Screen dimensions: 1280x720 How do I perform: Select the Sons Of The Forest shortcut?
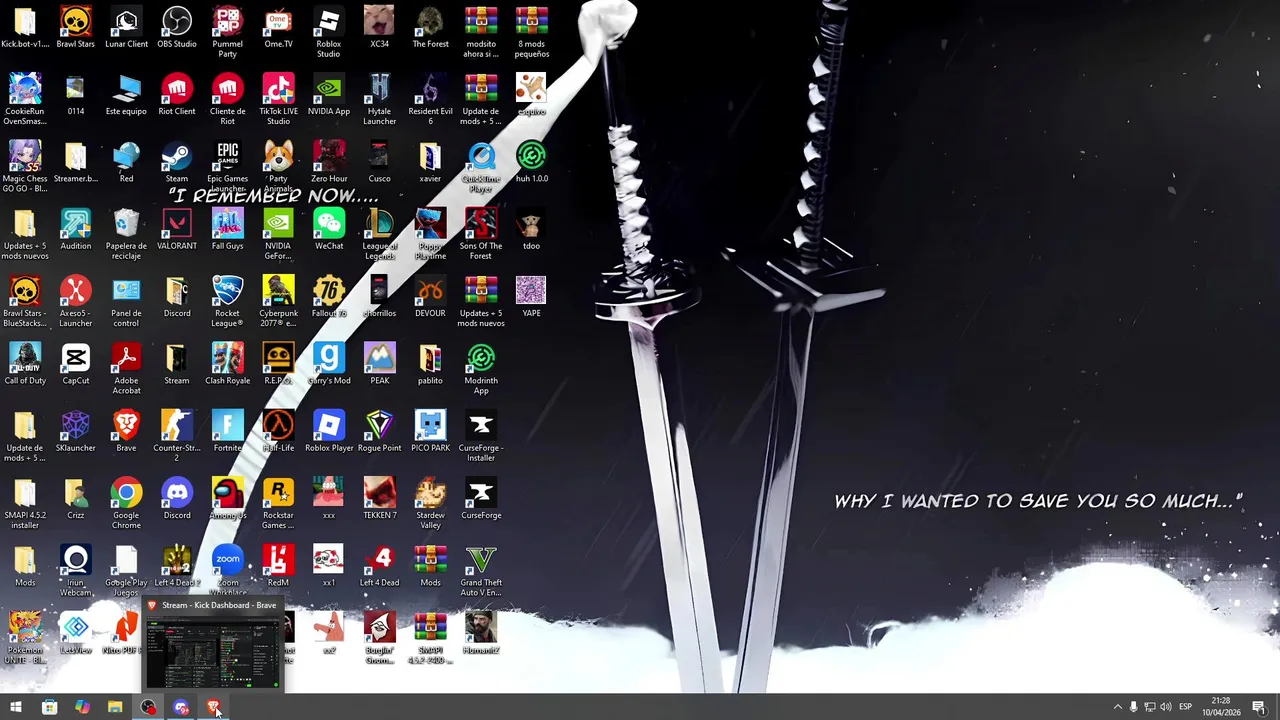(481, 233)
